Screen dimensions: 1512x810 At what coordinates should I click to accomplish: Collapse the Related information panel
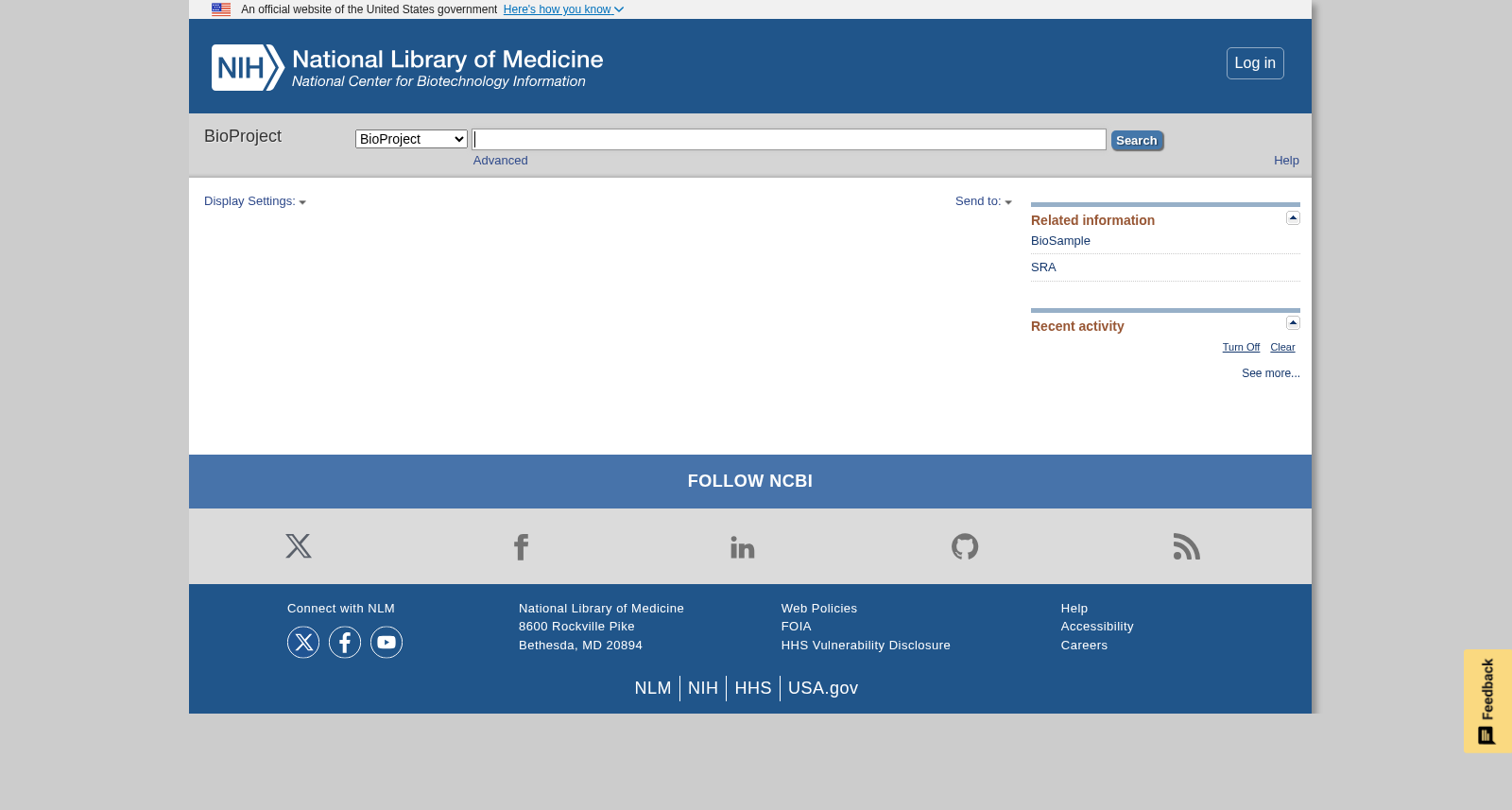1293,218
